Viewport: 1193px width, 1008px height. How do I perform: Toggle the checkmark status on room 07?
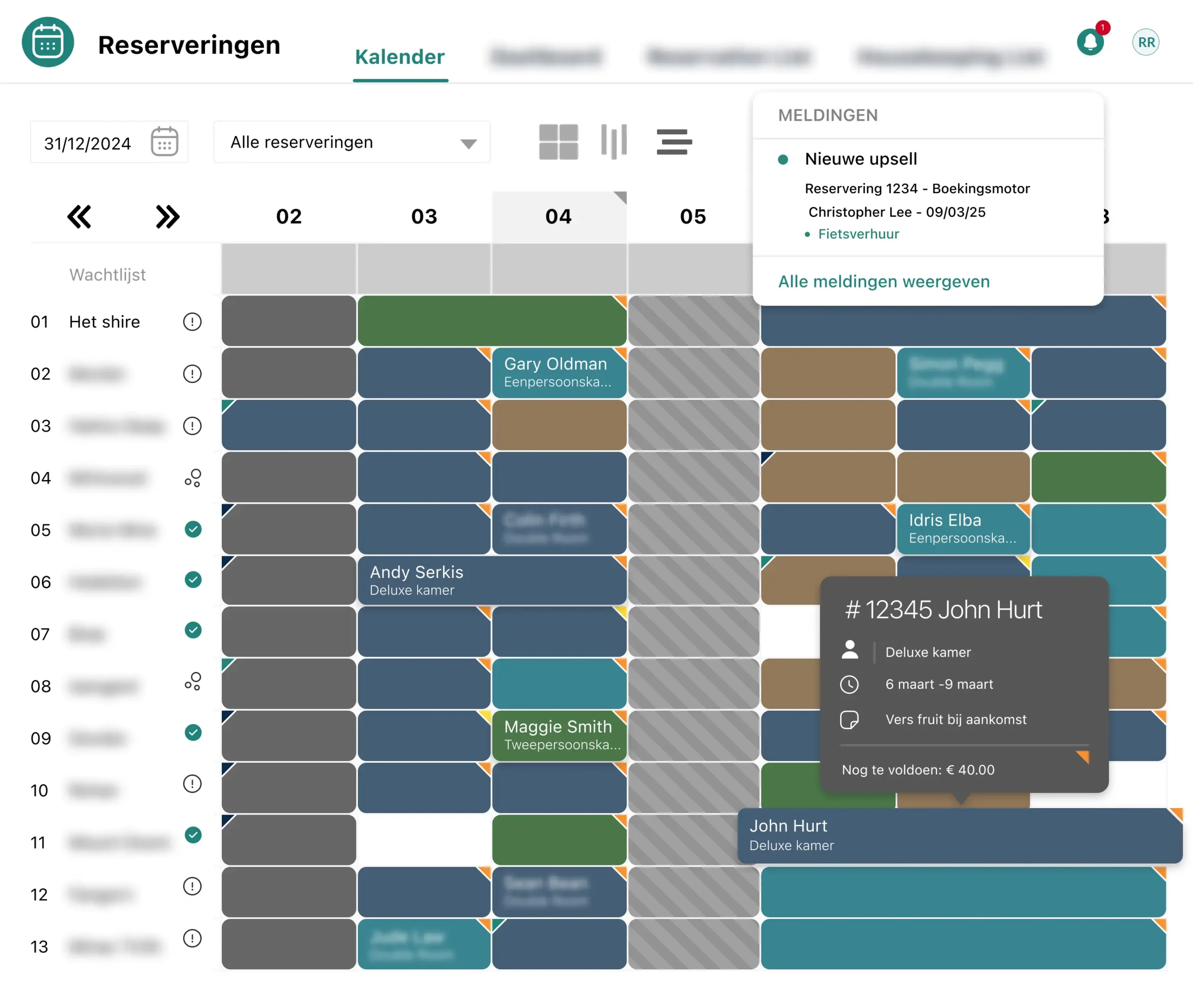click(193, 630)
